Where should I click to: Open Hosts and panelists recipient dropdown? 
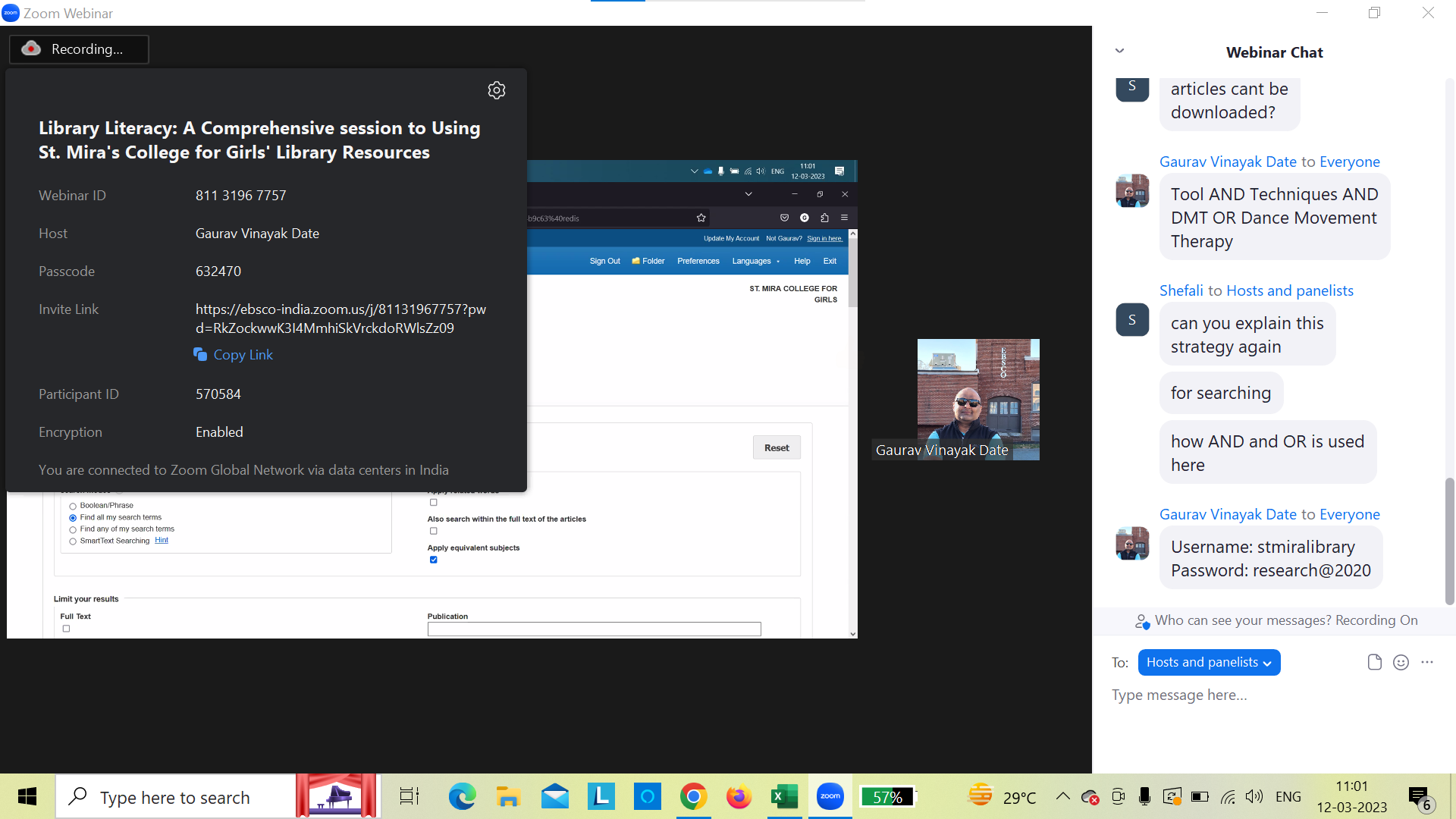tap(1209, 662)
